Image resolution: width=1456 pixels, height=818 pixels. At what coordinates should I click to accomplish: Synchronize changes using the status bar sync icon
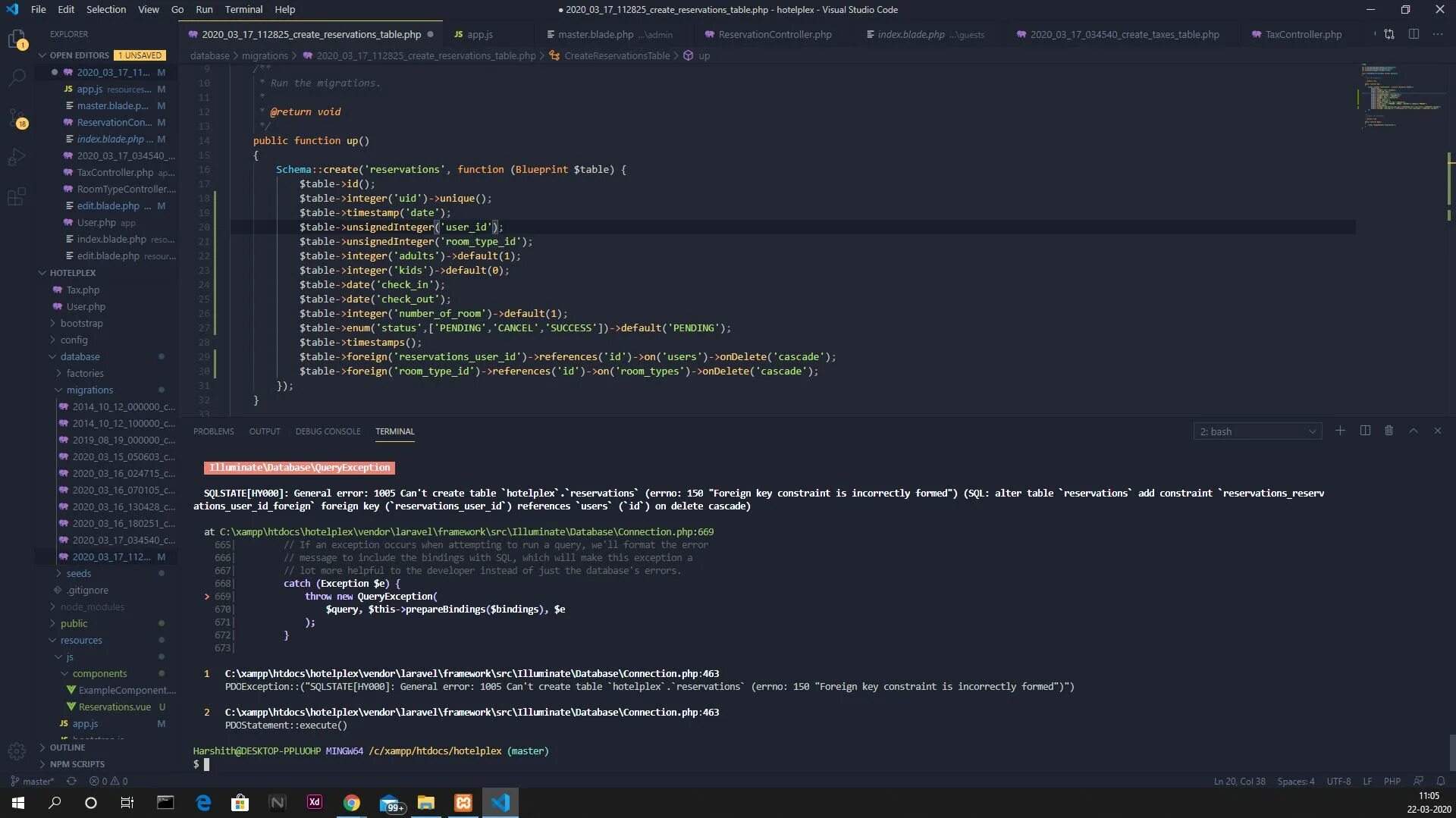click(x=71, y=781)
